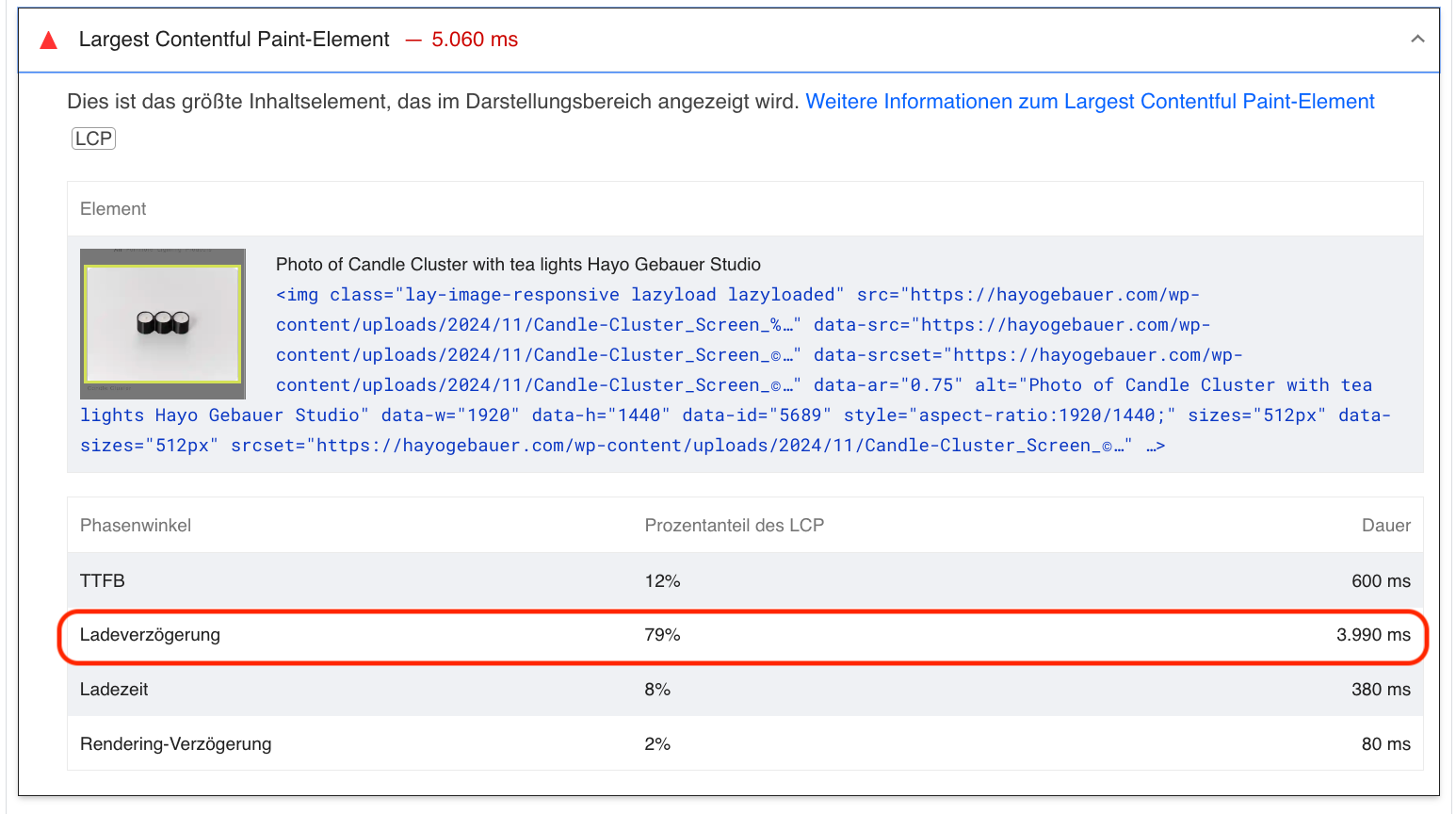This screenshot has height=814, width=1456.
Task: Click the 'Prozentanteil des LCP' column header
Action: [734, 526]
